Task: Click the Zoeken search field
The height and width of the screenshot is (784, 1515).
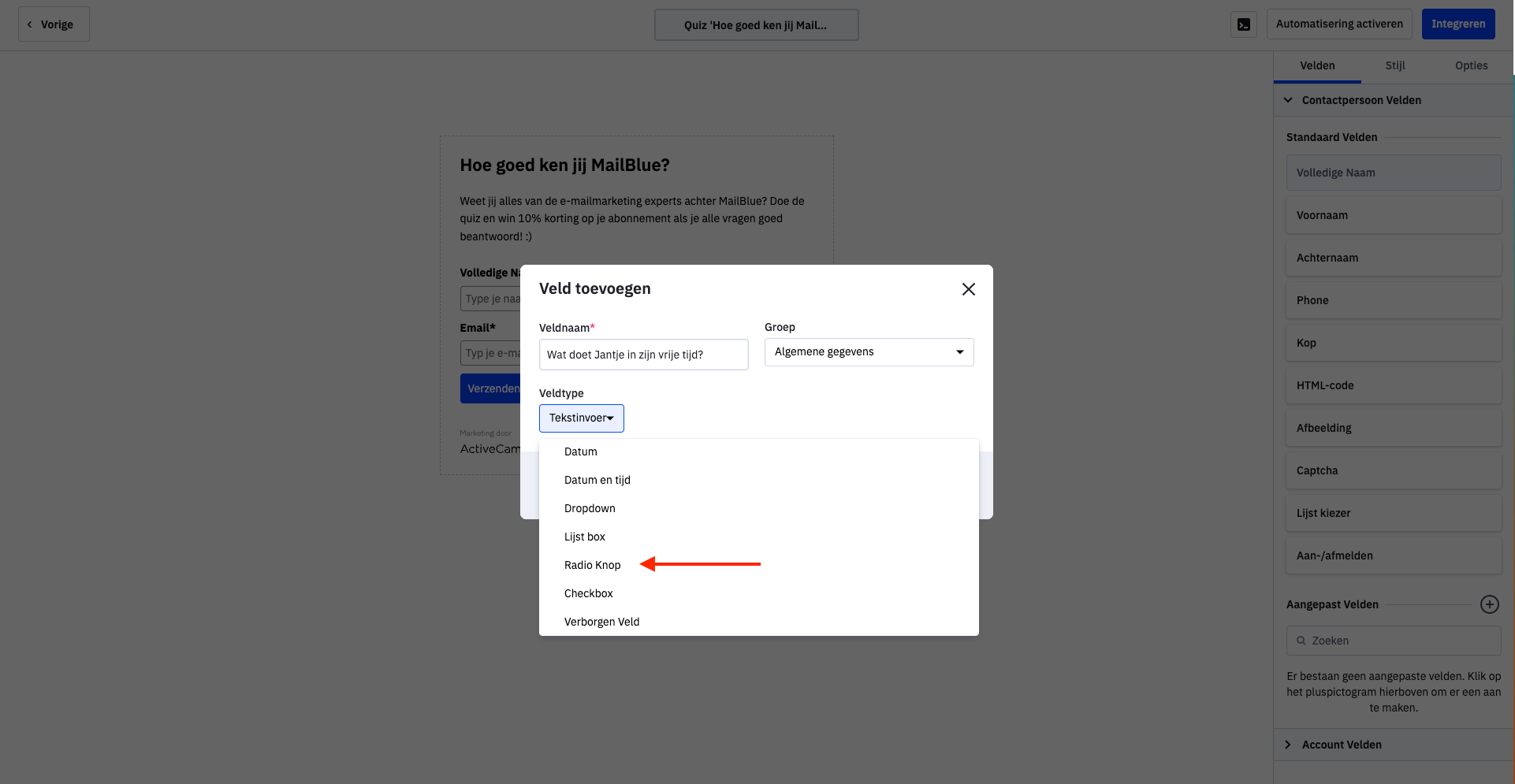Action: [1394, 641]
